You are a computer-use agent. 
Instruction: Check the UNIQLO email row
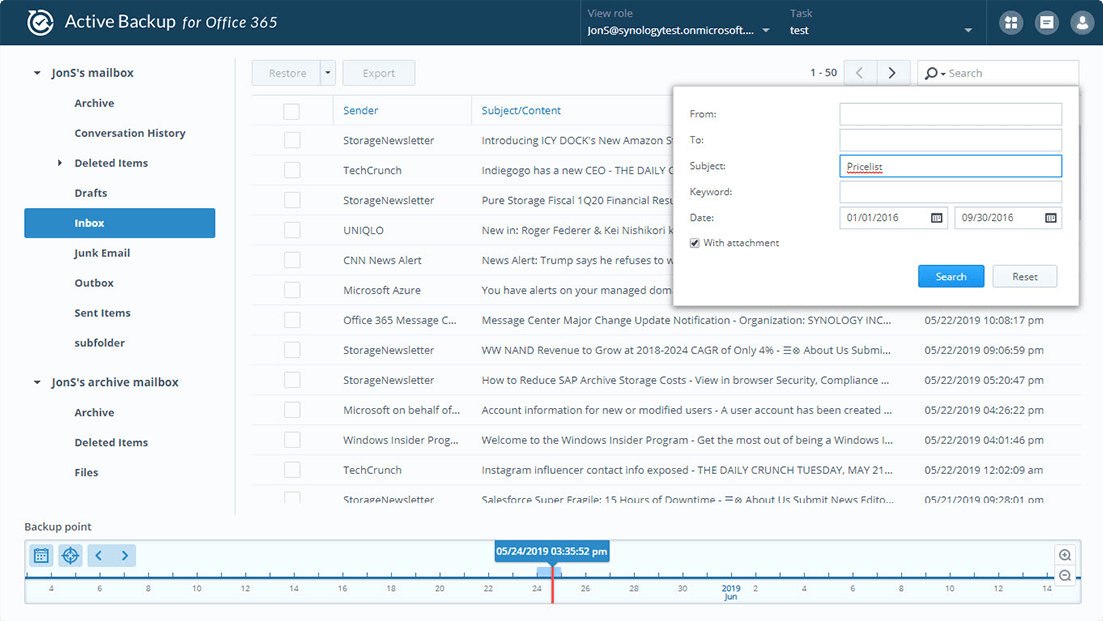point(292,231)
